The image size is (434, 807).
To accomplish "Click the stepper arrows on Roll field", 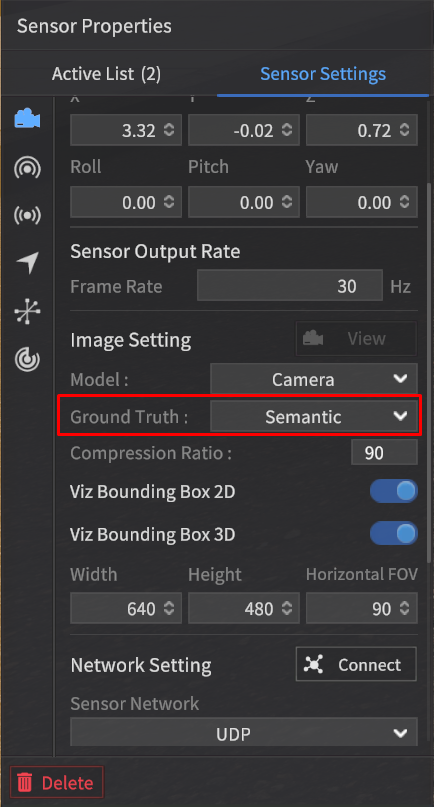I will 169,202.
